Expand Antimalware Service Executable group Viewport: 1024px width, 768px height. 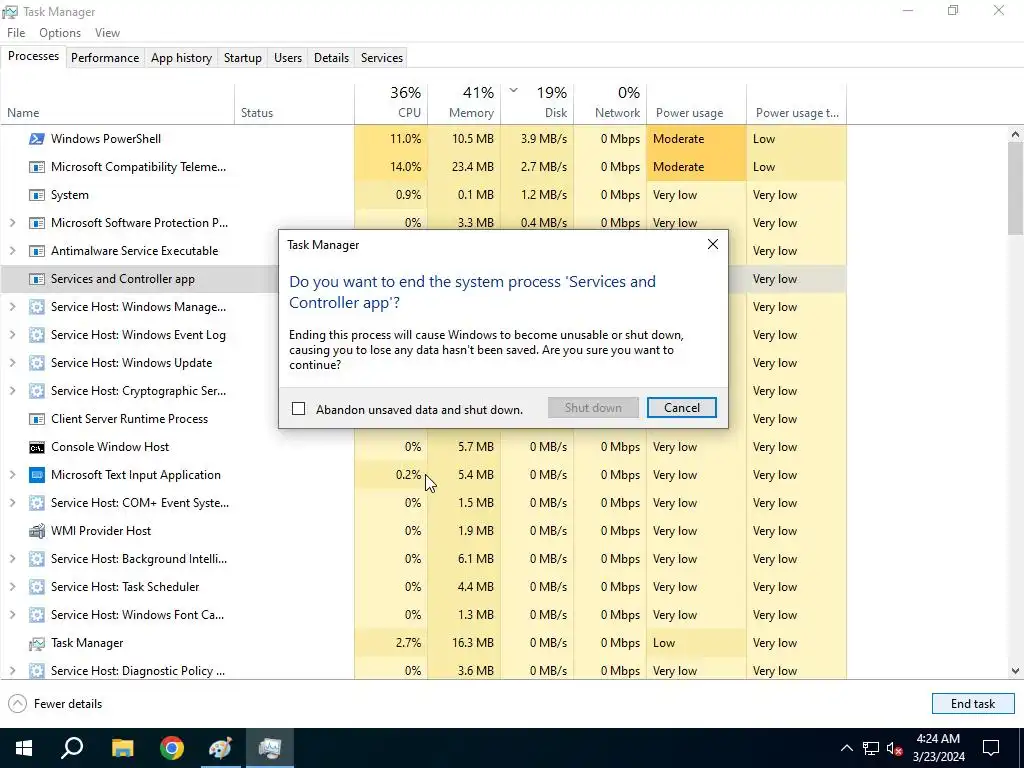pos(12,251)
